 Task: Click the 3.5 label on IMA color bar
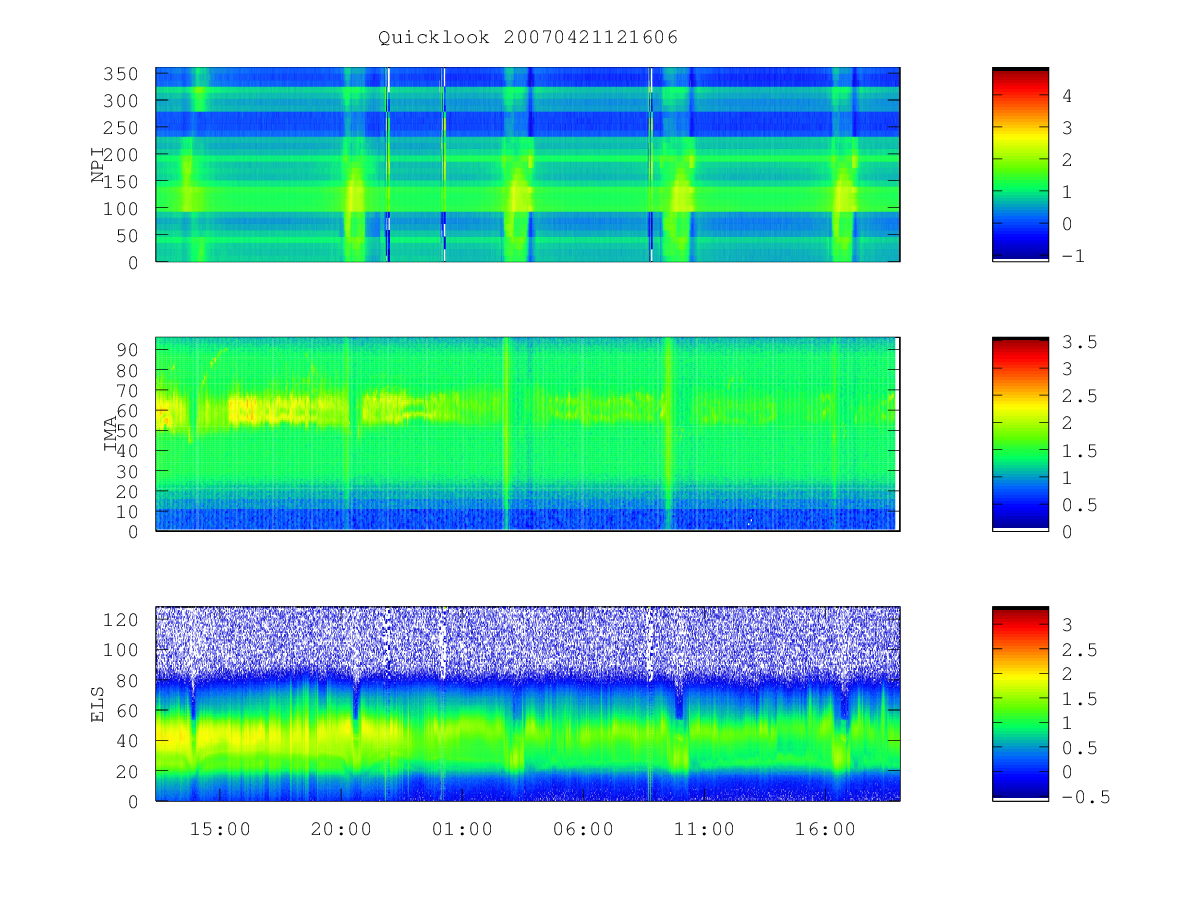pyautogui.click(x=1080, y=343)
